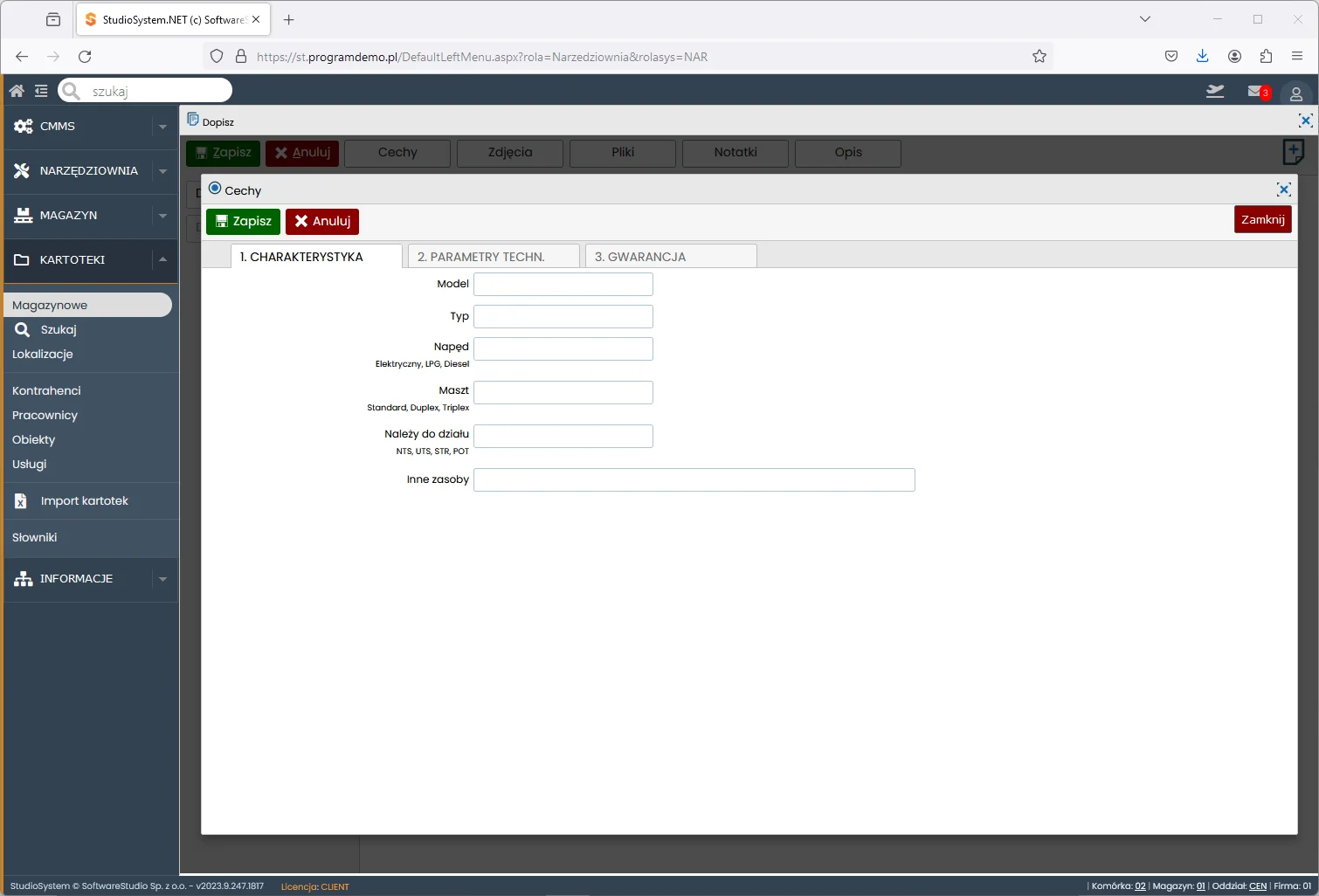Open Firefox account icon
The height and width of the screenshot is (896, 1319).
[1234, 57]
